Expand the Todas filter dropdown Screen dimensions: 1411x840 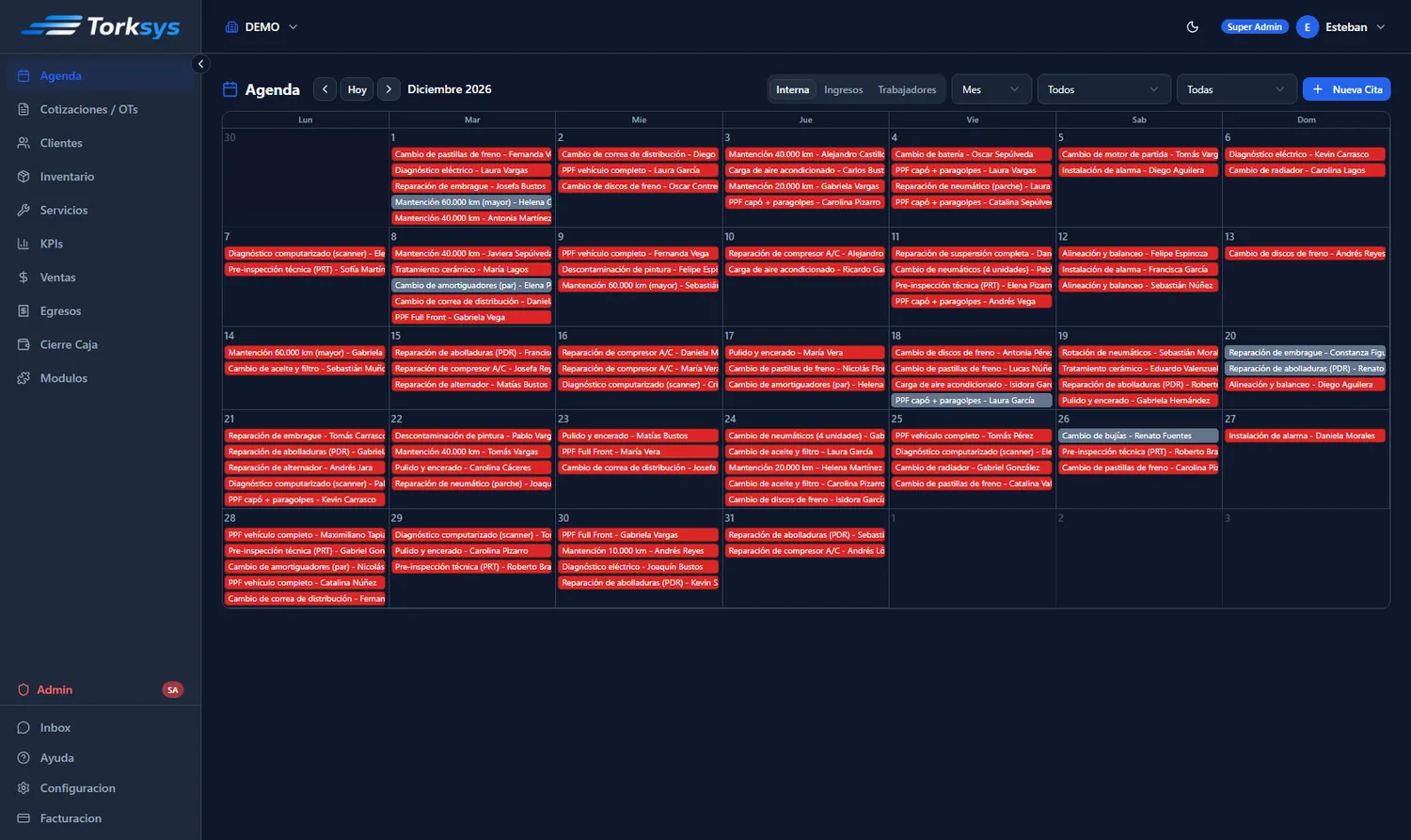tap(1236, 89)
